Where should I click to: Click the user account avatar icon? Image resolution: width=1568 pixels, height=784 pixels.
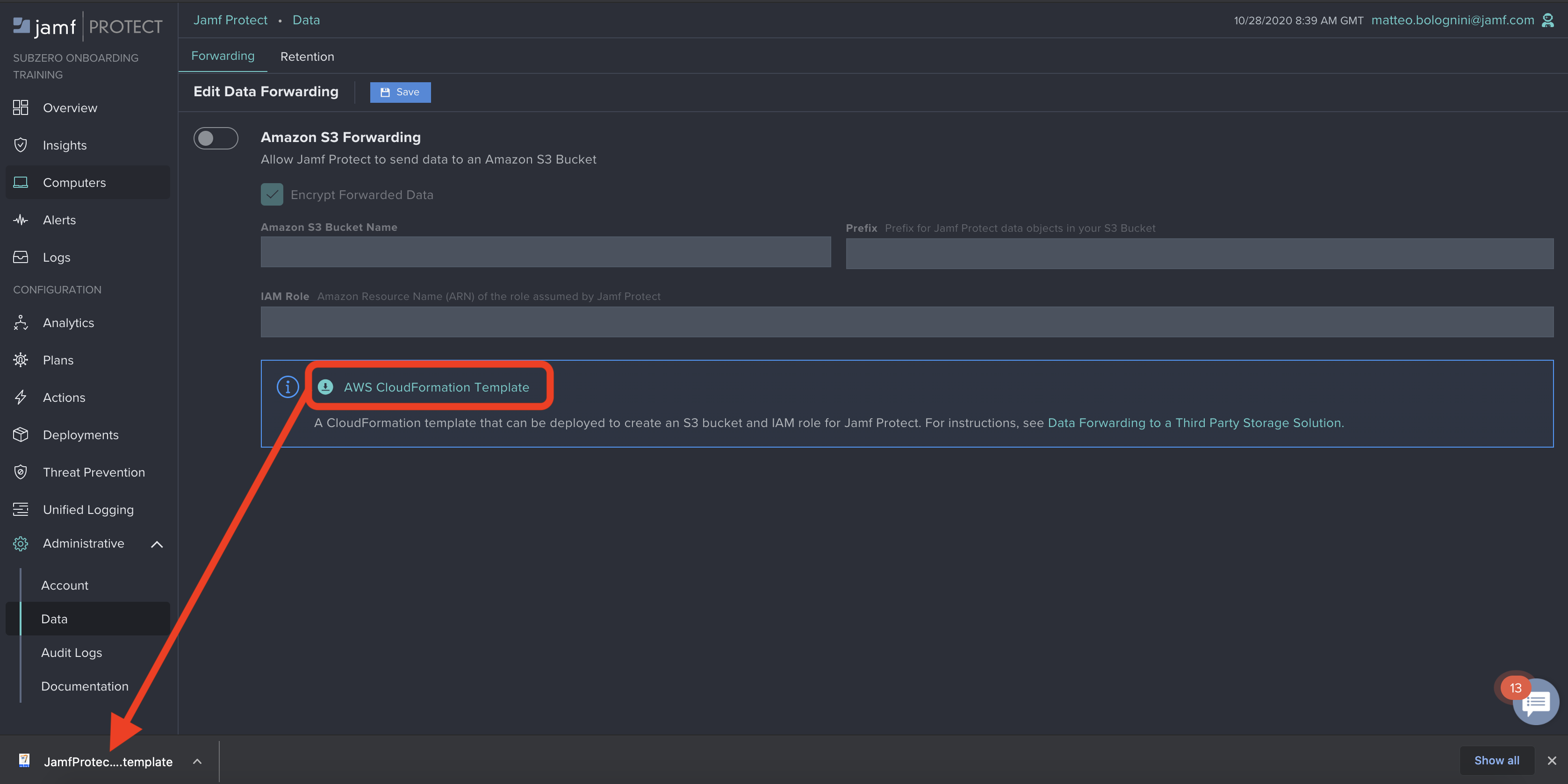click(1548, 20)
